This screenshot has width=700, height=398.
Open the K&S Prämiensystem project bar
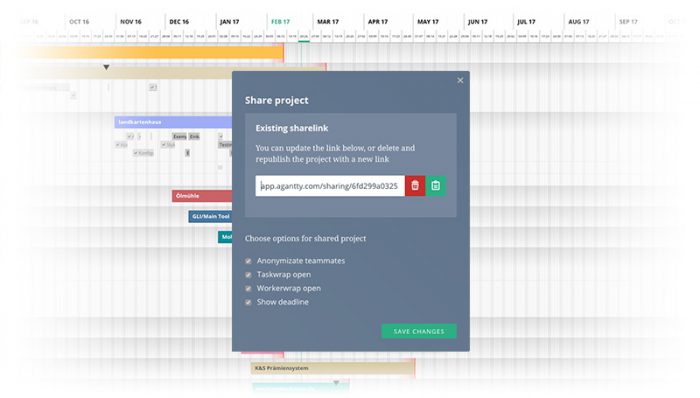point(333,368)
